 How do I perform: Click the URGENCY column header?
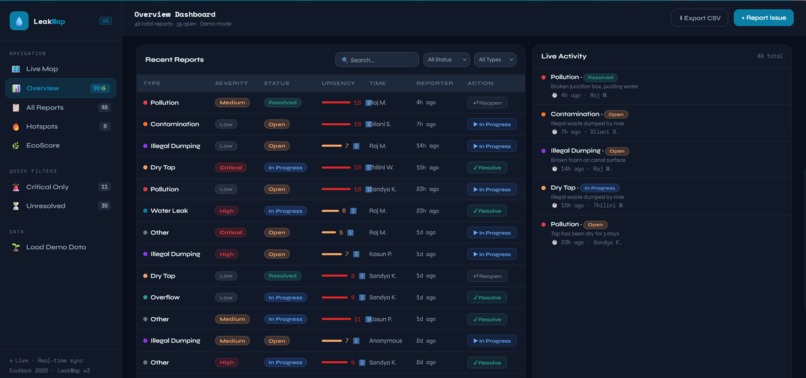338,83
